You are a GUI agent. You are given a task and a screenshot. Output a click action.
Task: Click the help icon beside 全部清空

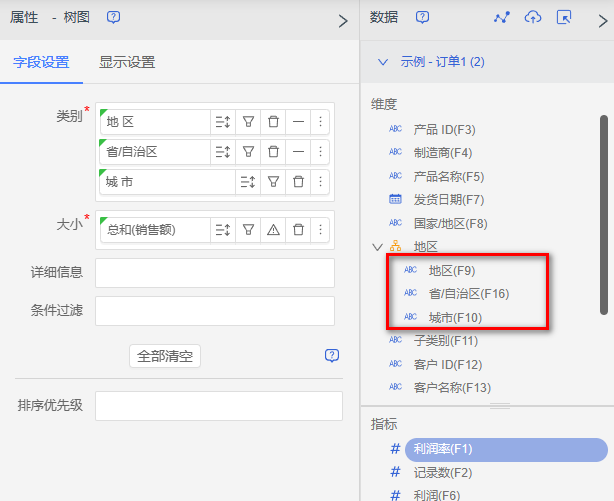point(332,356)
